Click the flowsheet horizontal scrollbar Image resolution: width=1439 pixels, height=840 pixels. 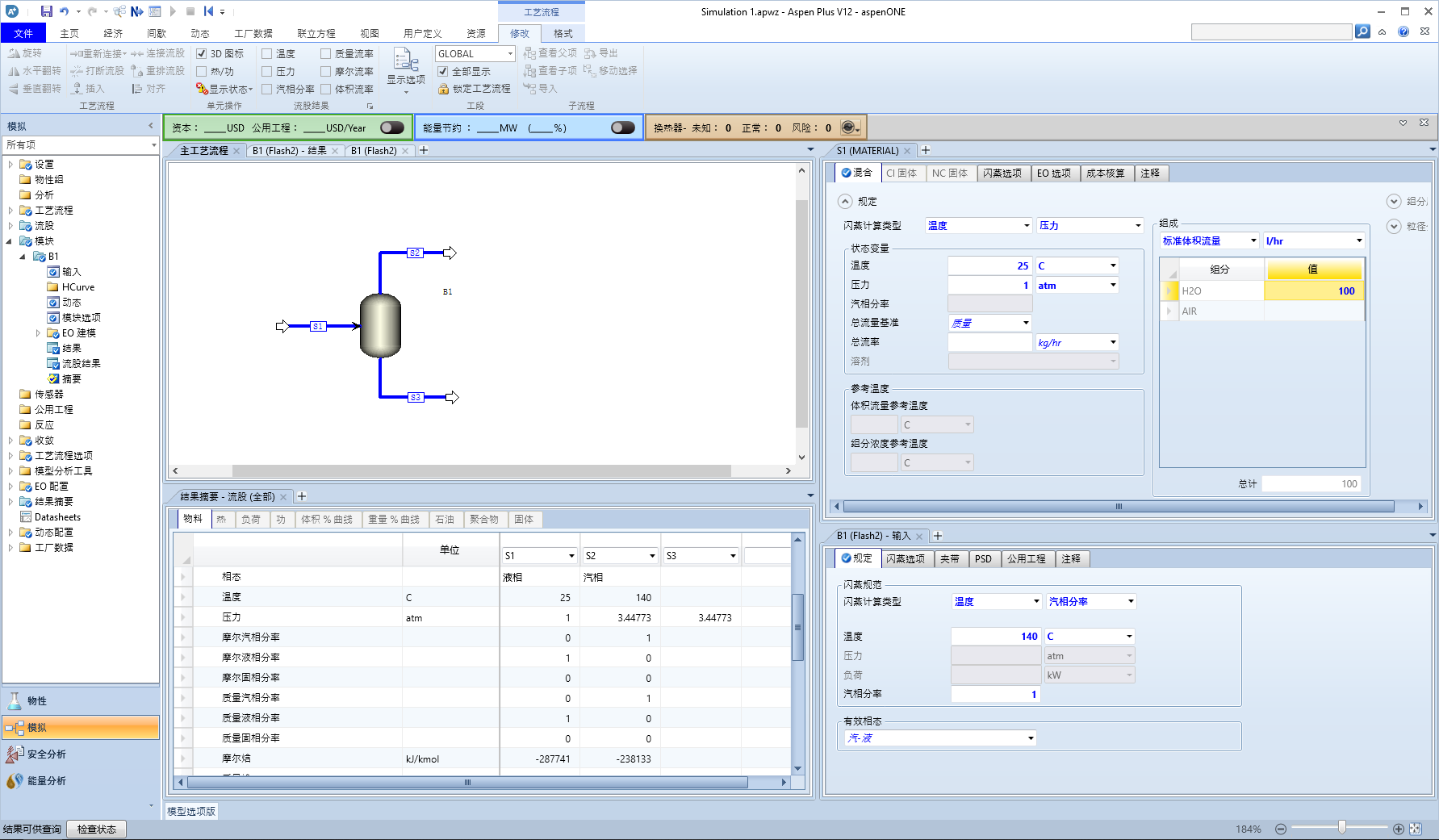click(x=481, y=470)
